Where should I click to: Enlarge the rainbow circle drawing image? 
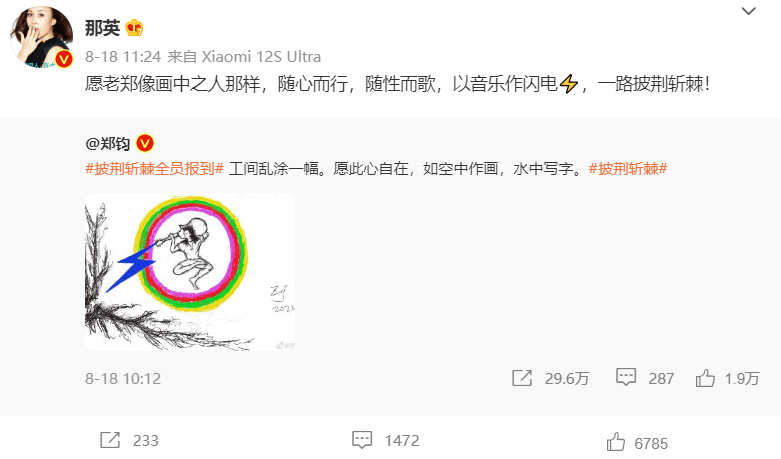coord(190,272)
